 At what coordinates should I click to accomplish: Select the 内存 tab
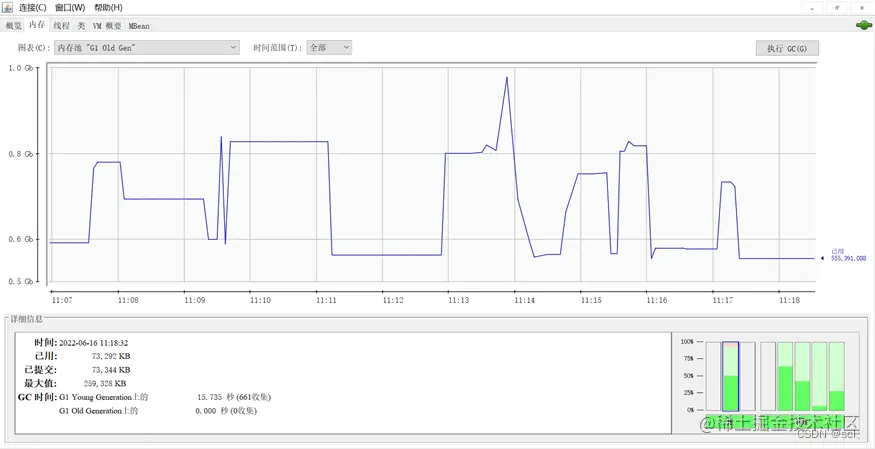(37, 25)
